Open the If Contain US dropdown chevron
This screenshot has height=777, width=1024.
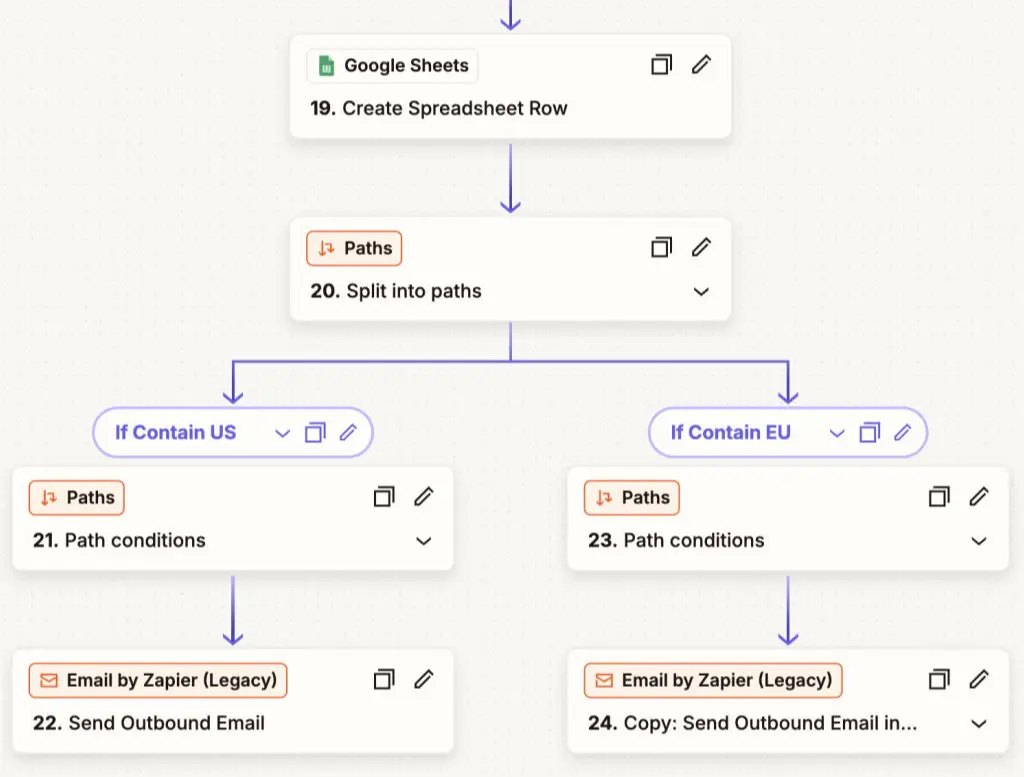tap(282, 433)
